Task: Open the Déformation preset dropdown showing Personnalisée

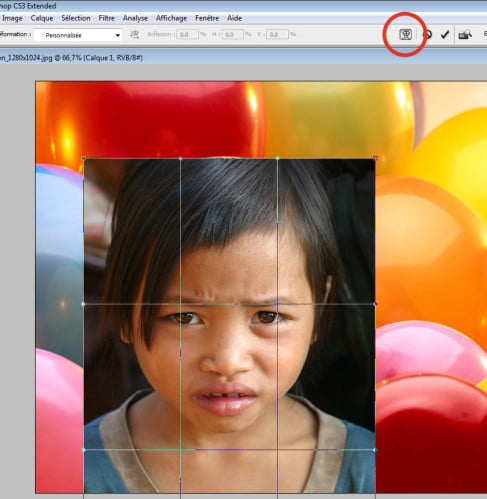Action: (x=78, y=35)
